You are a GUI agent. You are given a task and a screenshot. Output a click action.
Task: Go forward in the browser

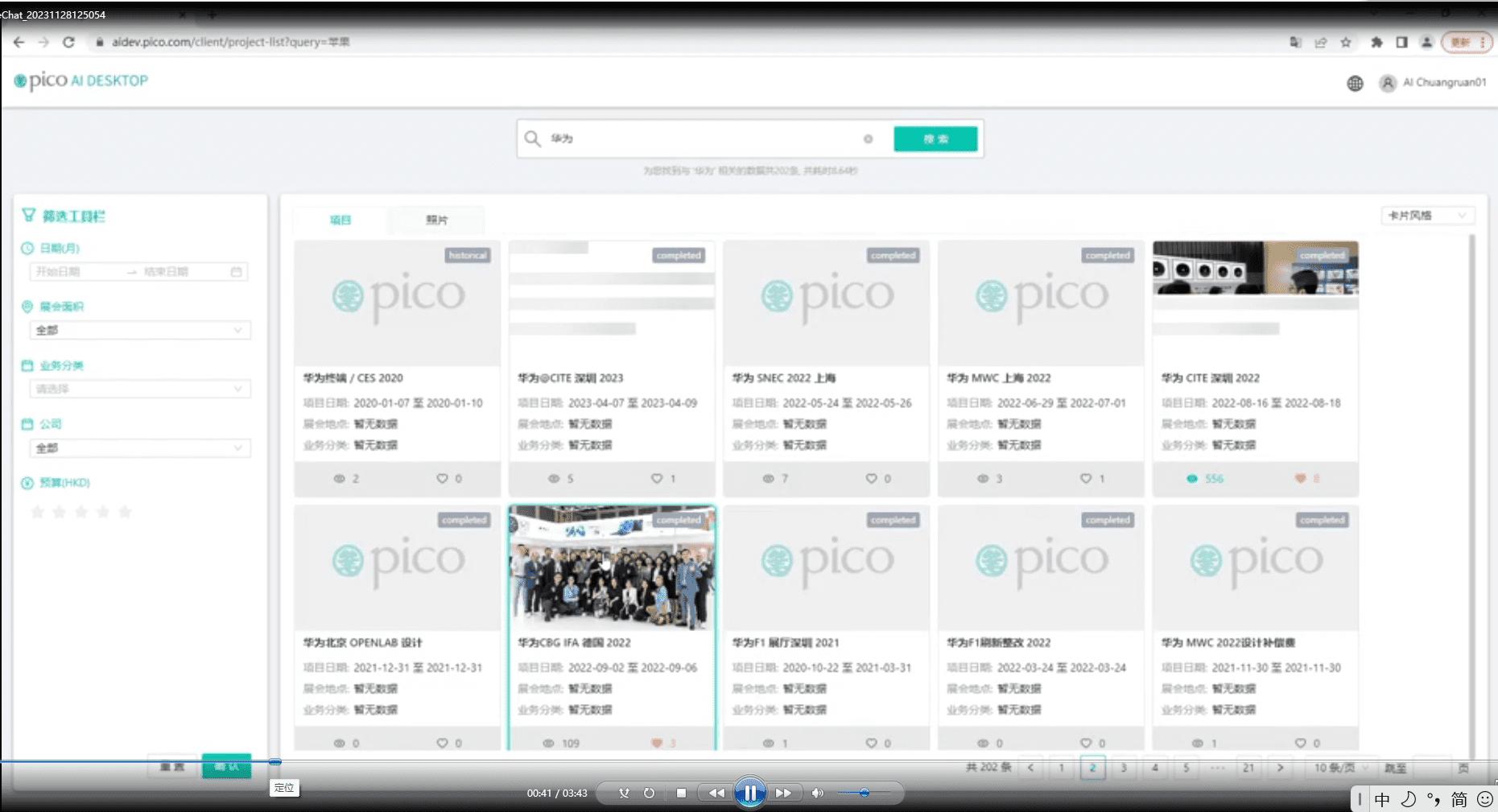(43, 42)
